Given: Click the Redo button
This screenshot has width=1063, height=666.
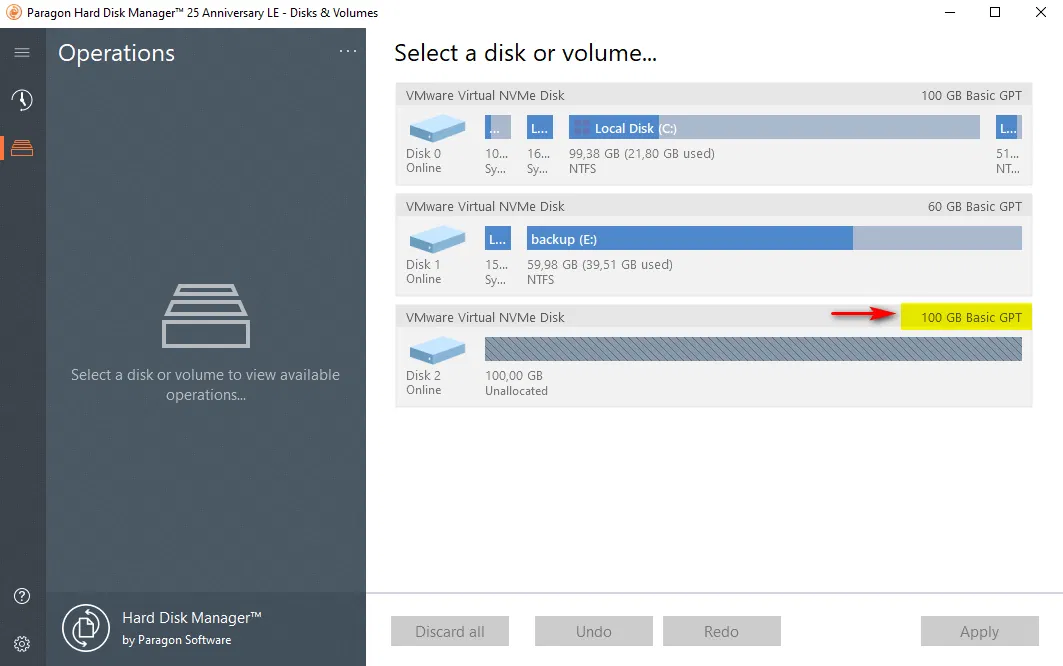Looking at the screenshot, I should pyautogui.click(x=721, y=631).
